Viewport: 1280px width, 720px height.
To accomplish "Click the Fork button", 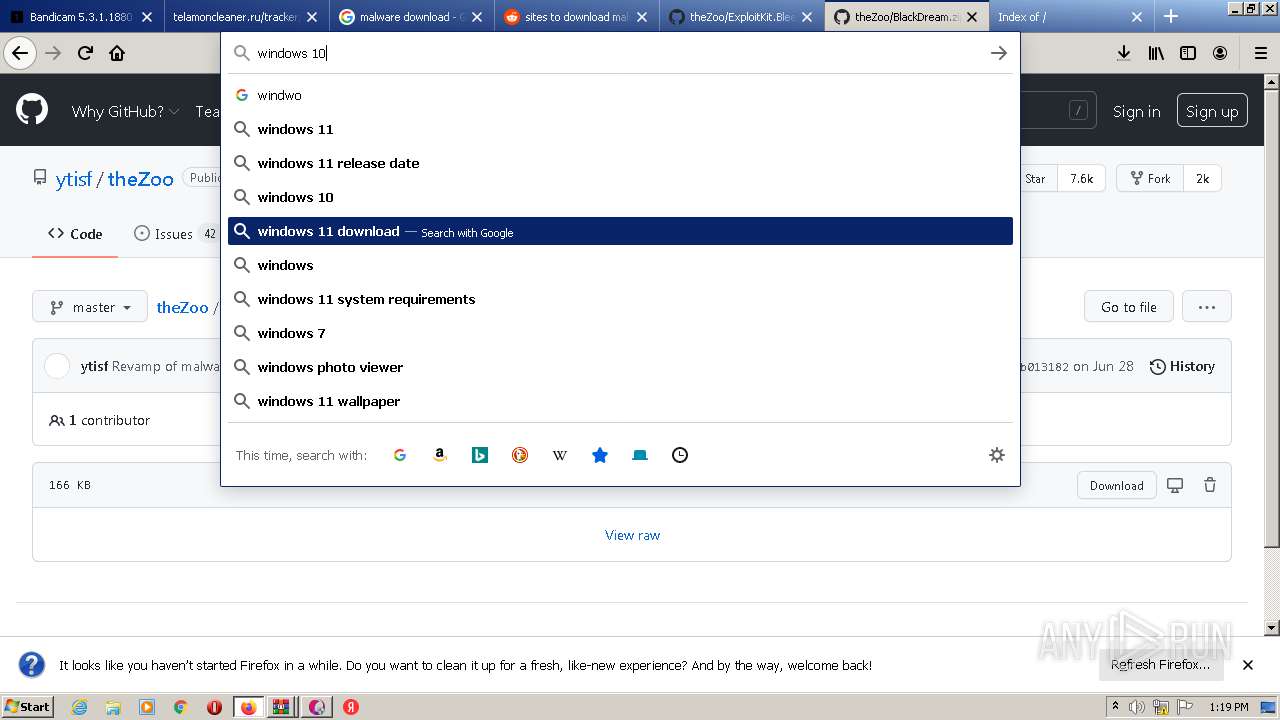I will click(x=1150, y=178).
